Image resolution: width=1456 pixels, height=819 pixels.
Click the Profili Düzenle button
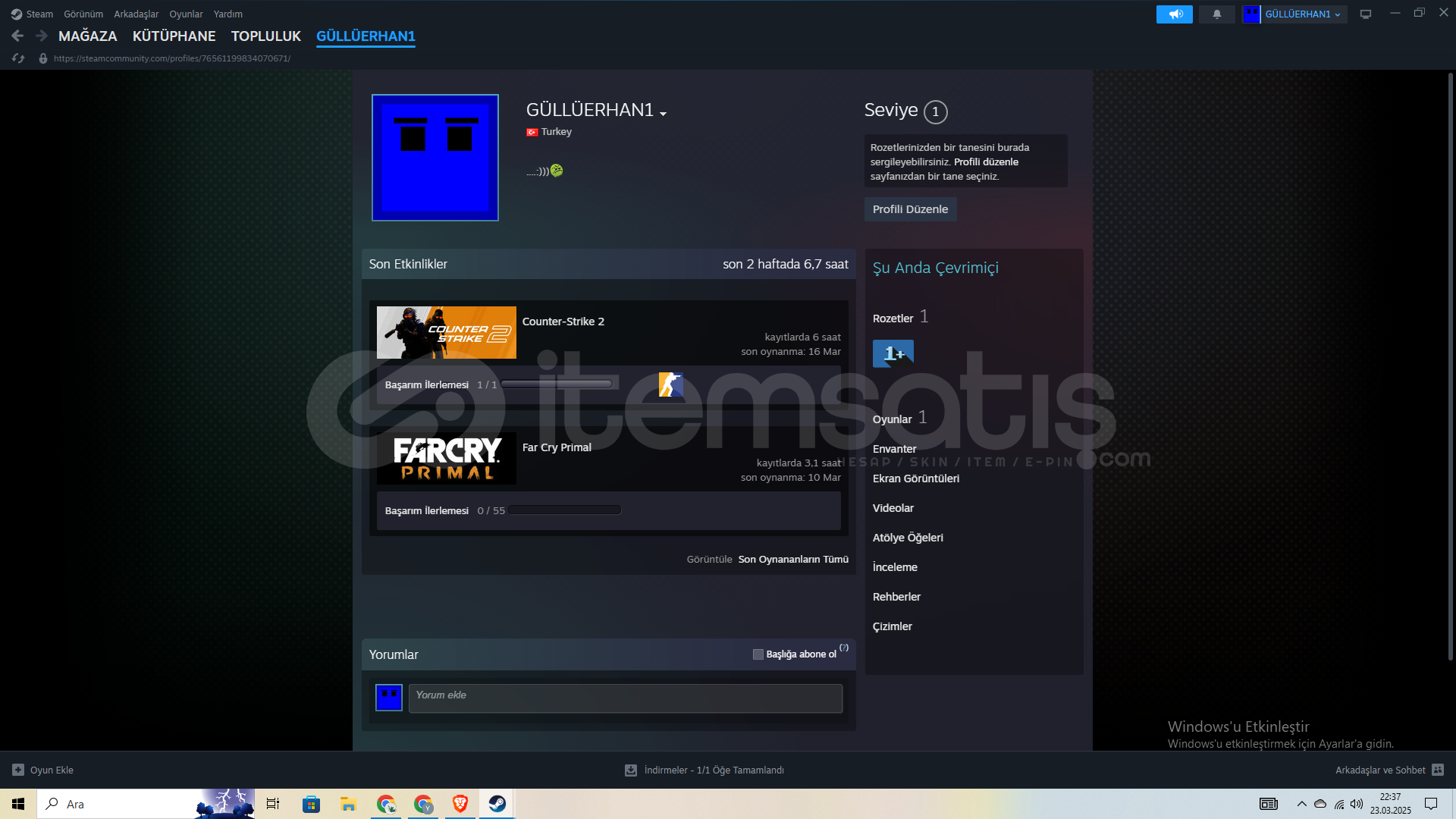(x=909, y=209)
